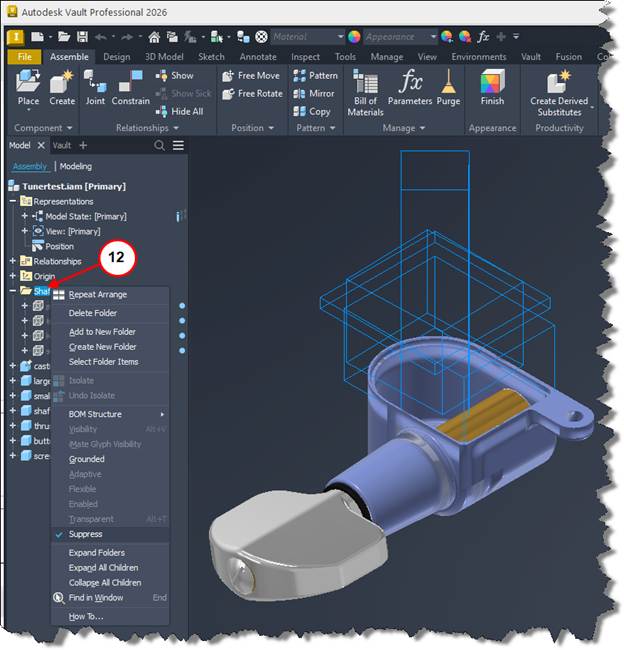
Task: Expand the Origin node
Action: tap(13, 276)
